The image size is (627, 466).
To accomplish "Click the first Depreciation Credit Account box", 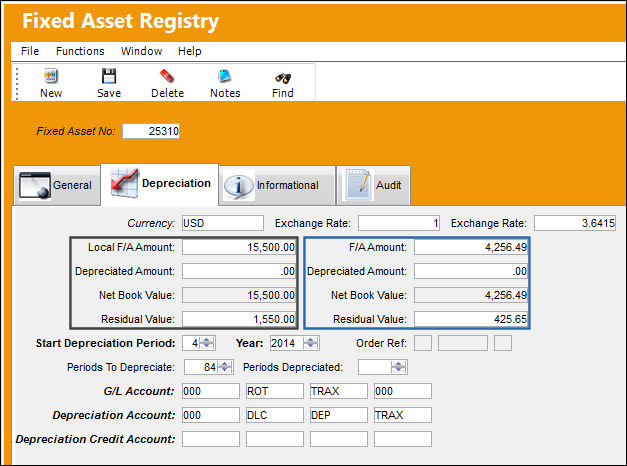I will coord(211,439).
